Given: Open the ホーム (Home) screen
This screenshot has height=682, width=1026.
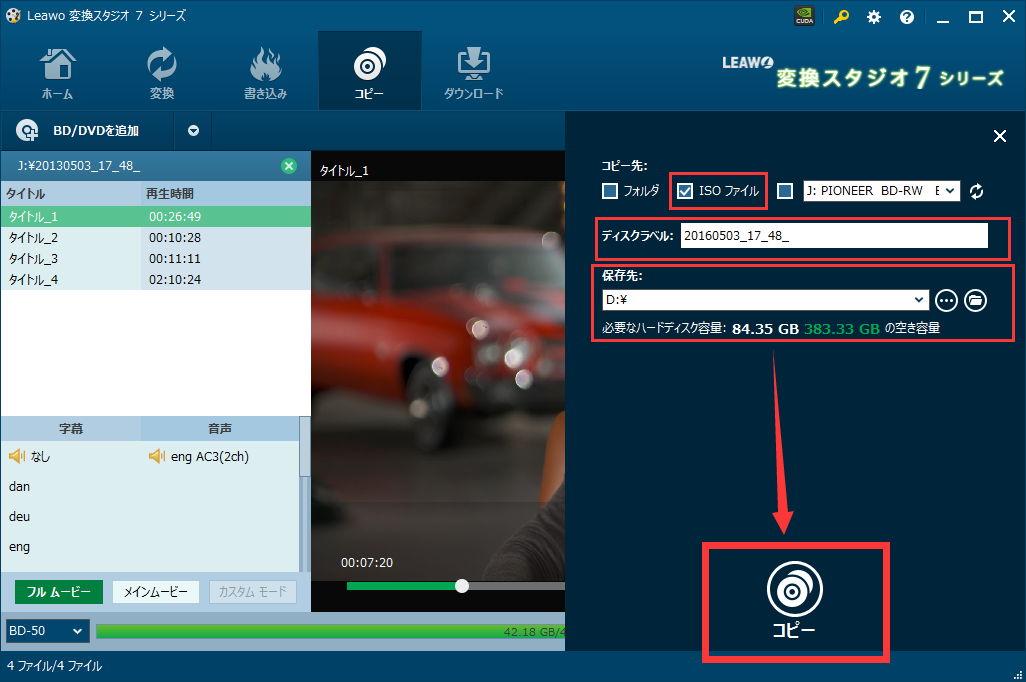Looking at the screenshot, I should pos(57,70).
